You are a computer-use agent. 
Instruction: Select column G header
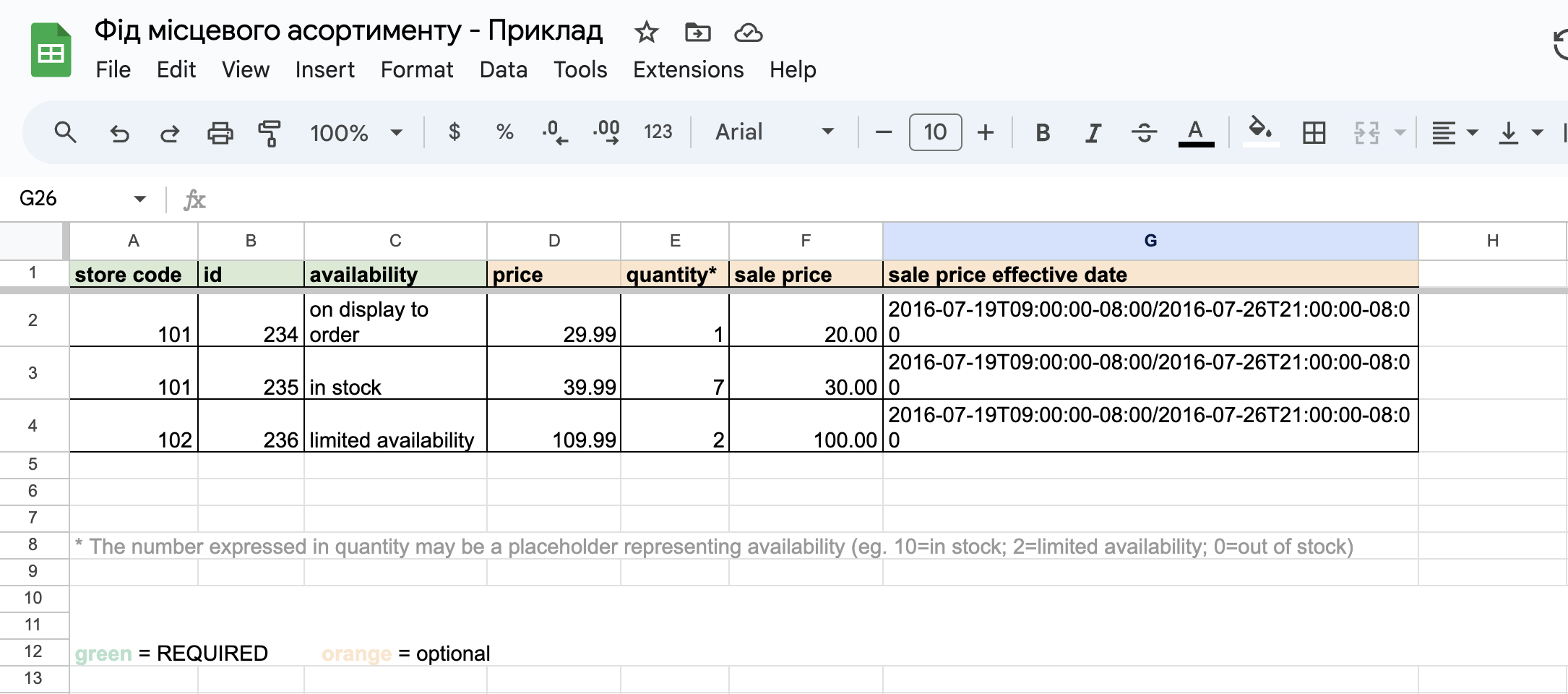pos(1150,241)
